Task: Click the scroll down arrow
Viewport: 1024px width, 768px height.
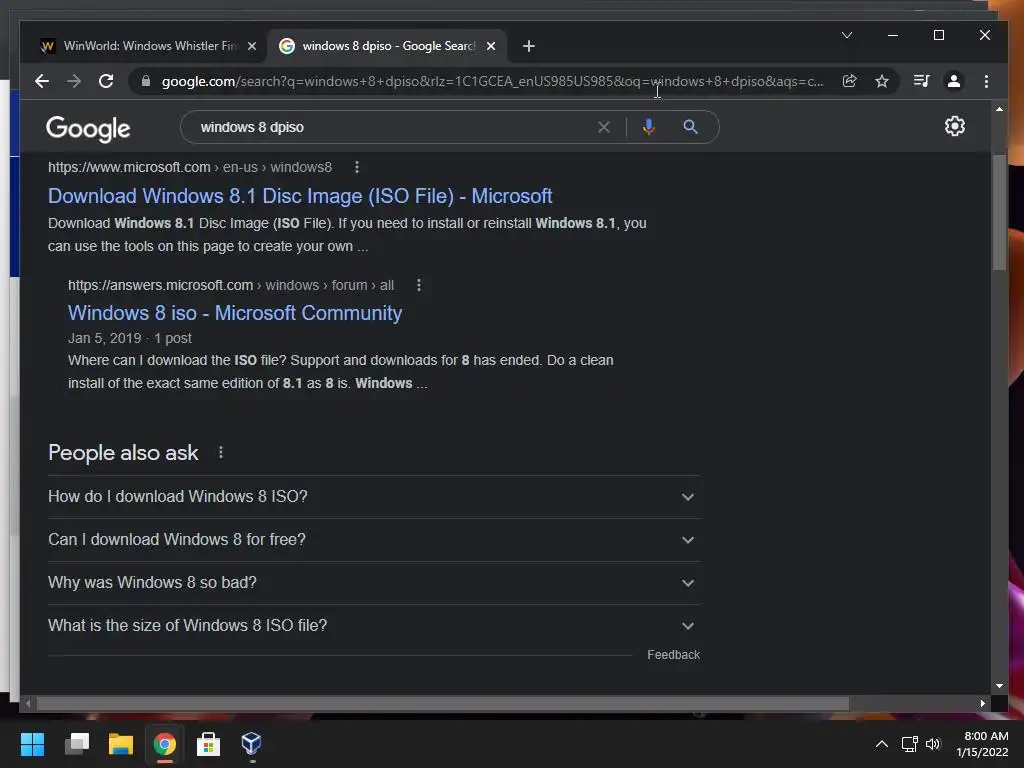Action: pos(999,686)
